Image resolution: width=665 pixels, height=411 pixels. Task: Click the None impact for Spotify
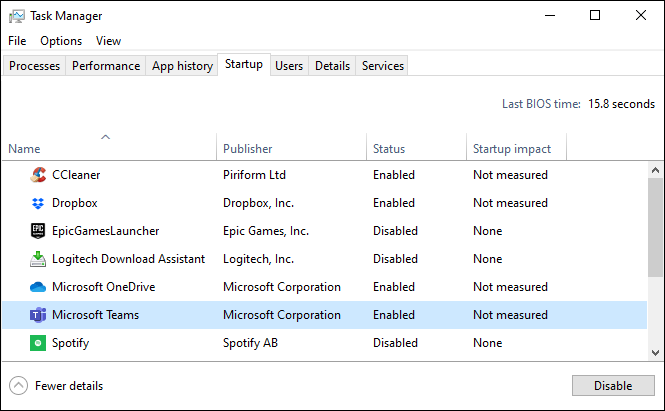click(x=488, y=343)
